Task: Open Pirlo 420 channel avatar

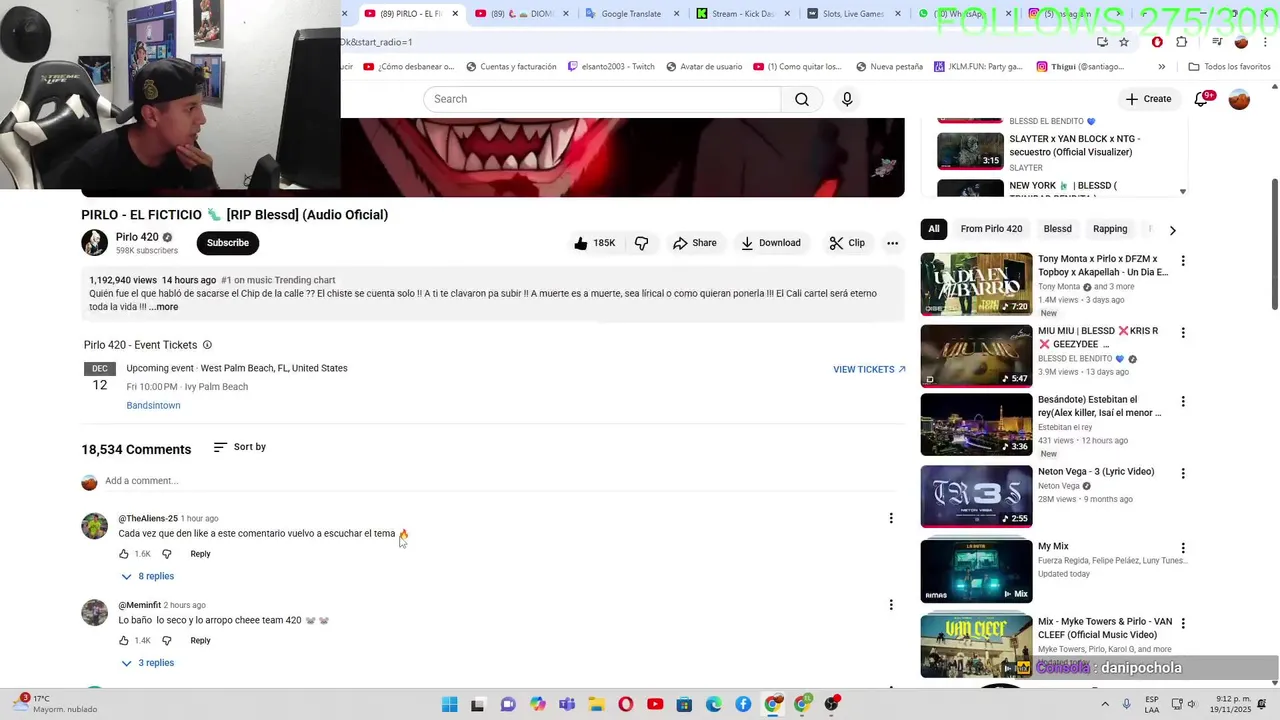Action: click(94, 243)
